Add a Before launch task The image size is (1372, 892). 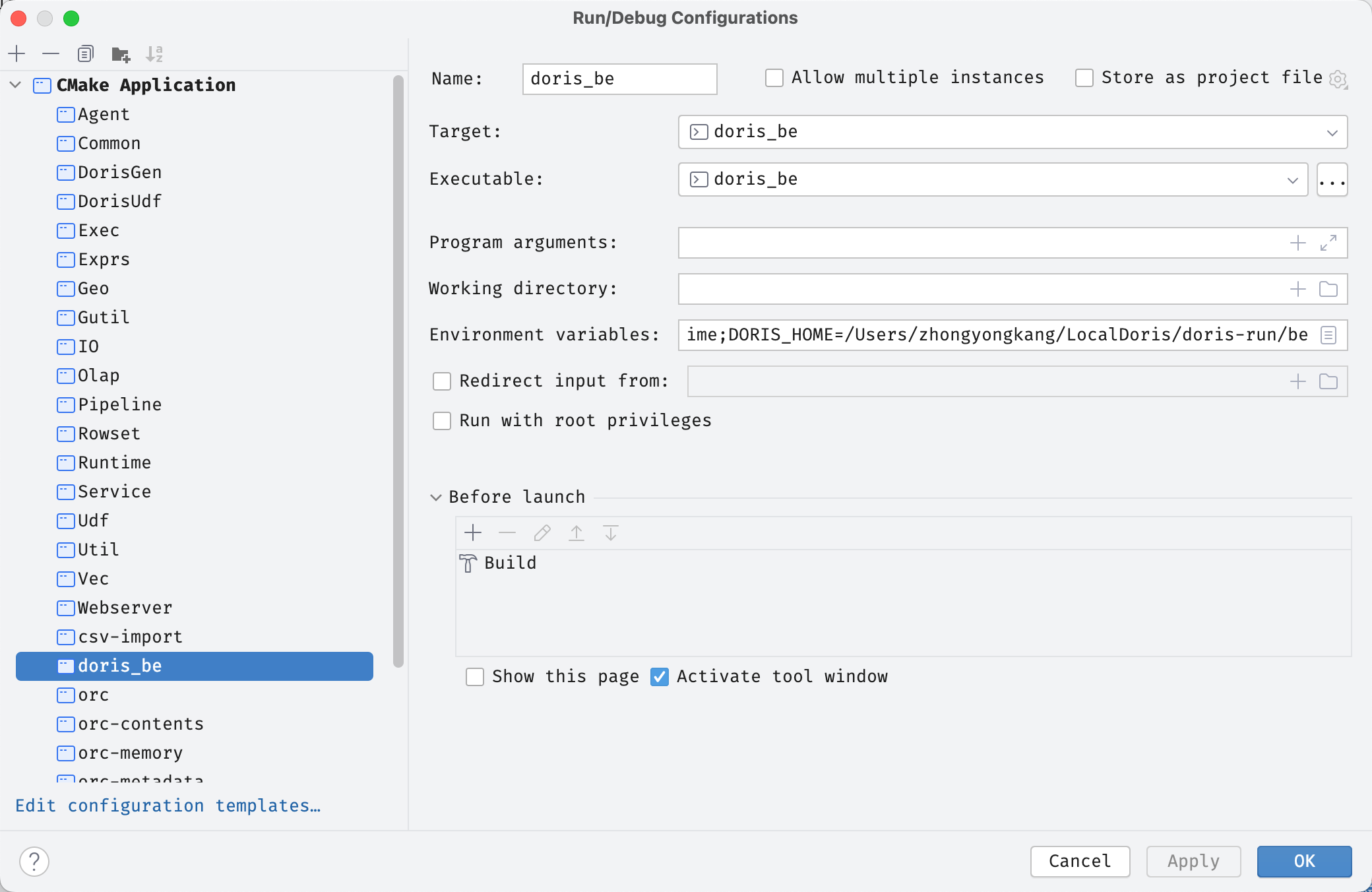tap(473, 532)
